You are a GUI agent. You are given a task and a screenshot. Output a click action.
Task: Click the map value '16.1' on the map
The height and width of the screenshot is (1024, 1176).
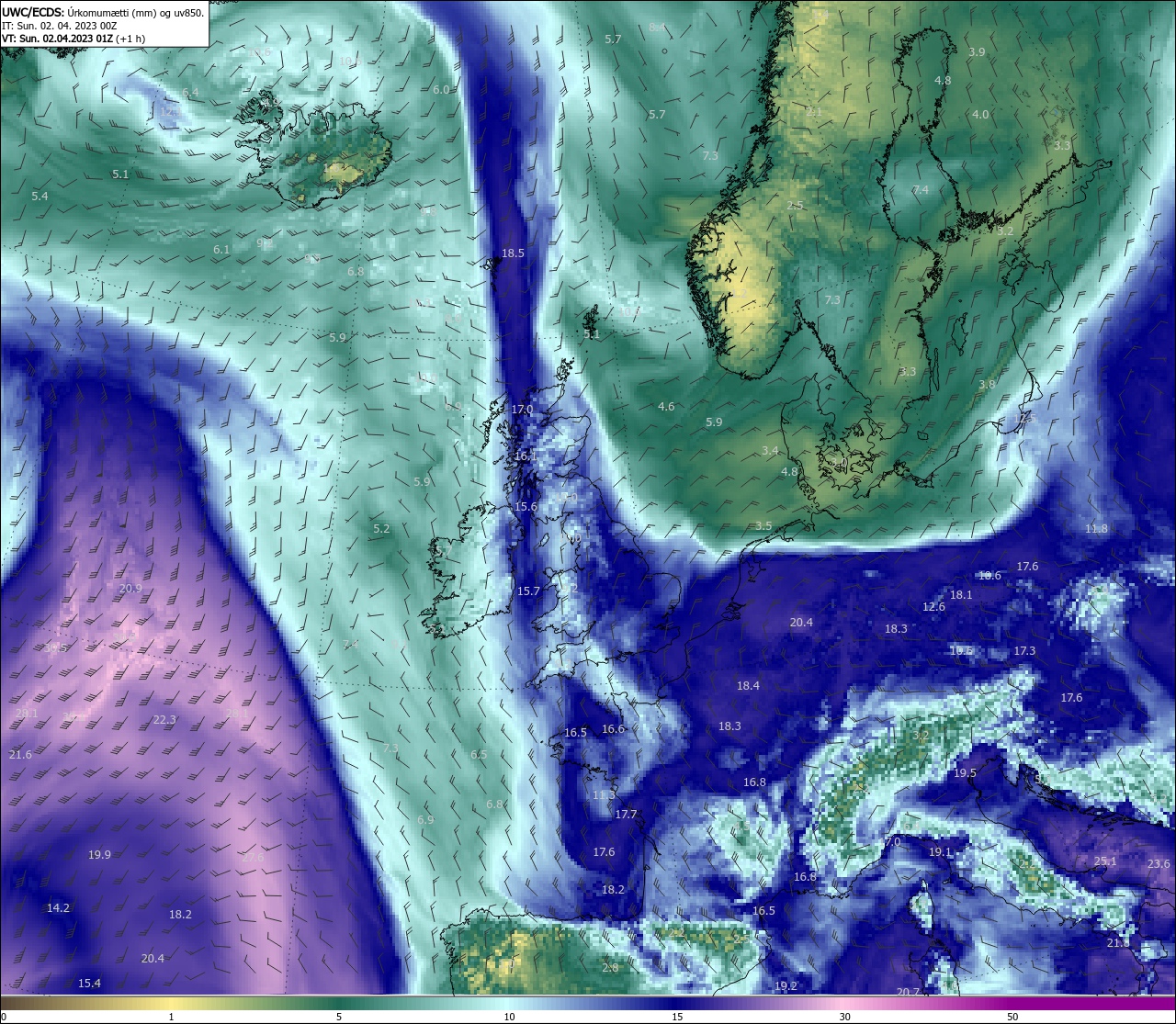click(x=525, y=456)
